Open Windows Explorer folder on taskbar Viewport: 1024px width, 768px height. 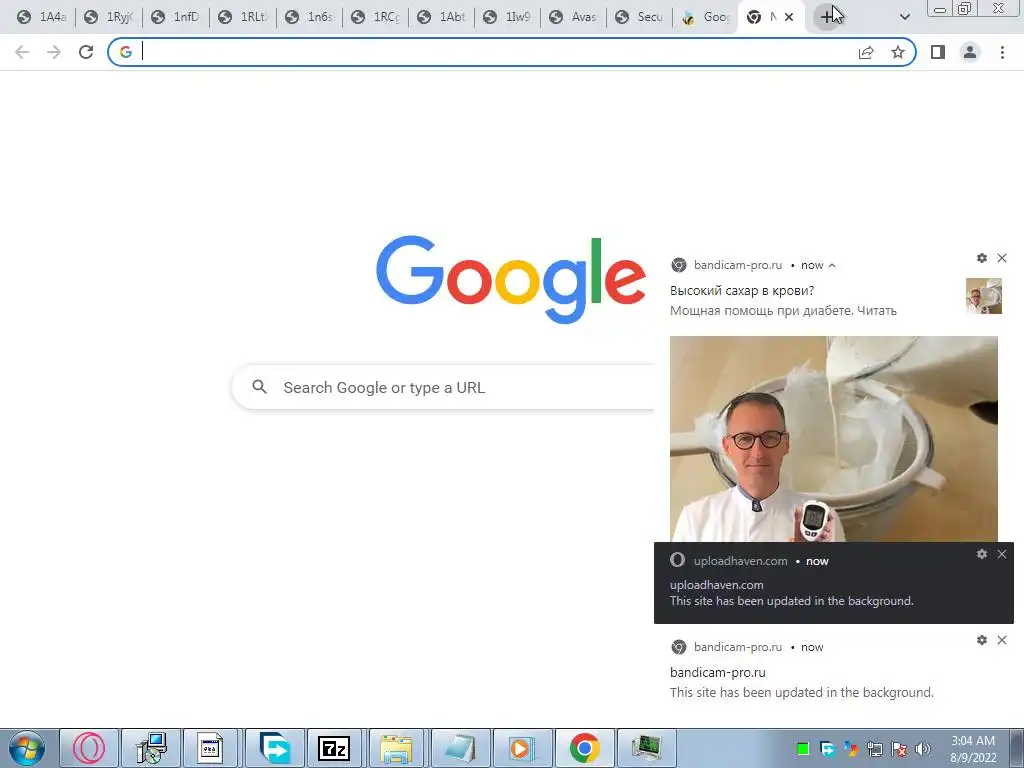[x=396, y=748]
